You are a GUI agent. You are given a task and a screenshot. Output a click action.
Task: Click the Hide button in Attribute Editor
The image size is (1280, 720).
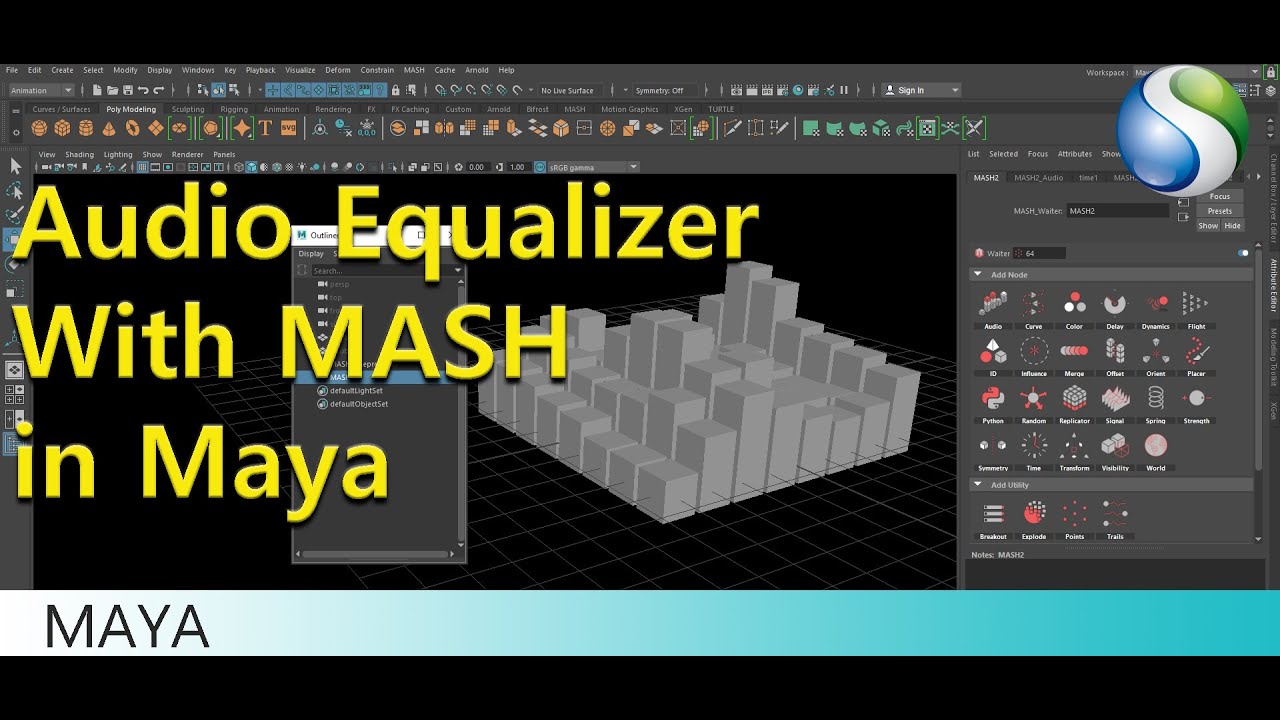click(1232, 226)
